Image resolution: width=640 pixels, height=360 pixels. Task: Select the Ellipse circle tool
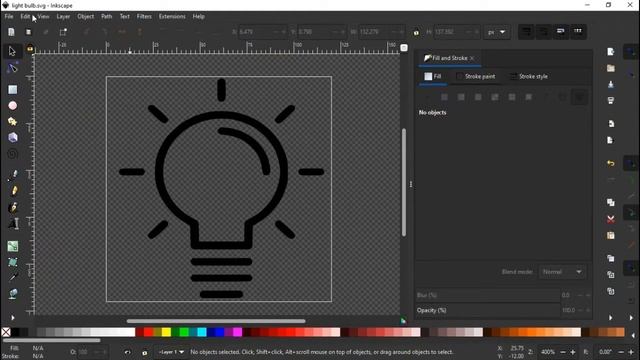[x=13, y=106]
